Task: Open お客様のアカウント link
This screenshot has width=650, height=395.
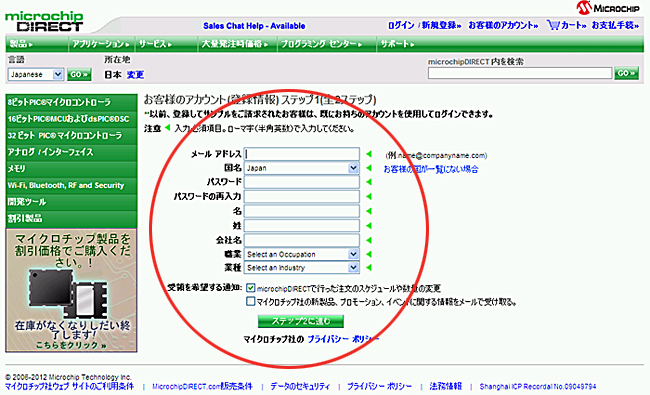Action: click(503, 25)
